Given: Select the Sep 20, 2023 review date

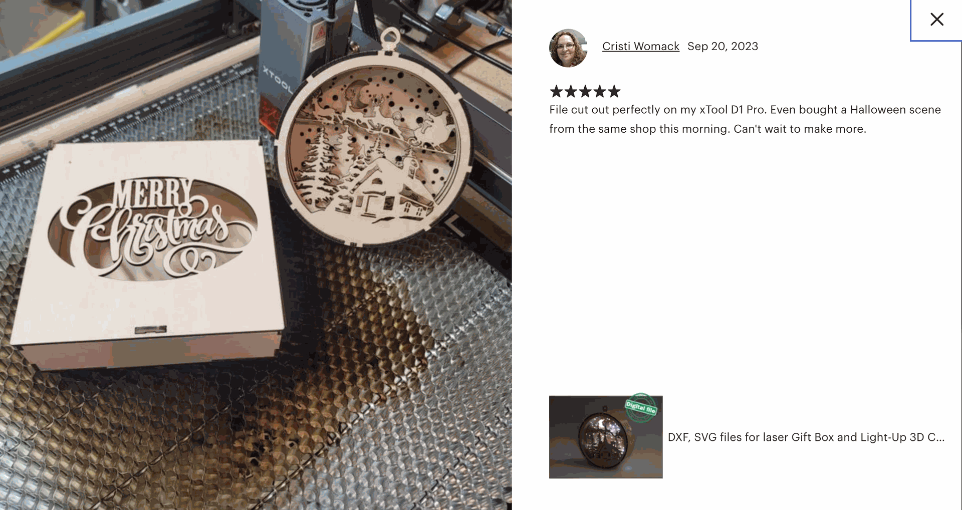Looking at the screenshot, I should point(722,46).
